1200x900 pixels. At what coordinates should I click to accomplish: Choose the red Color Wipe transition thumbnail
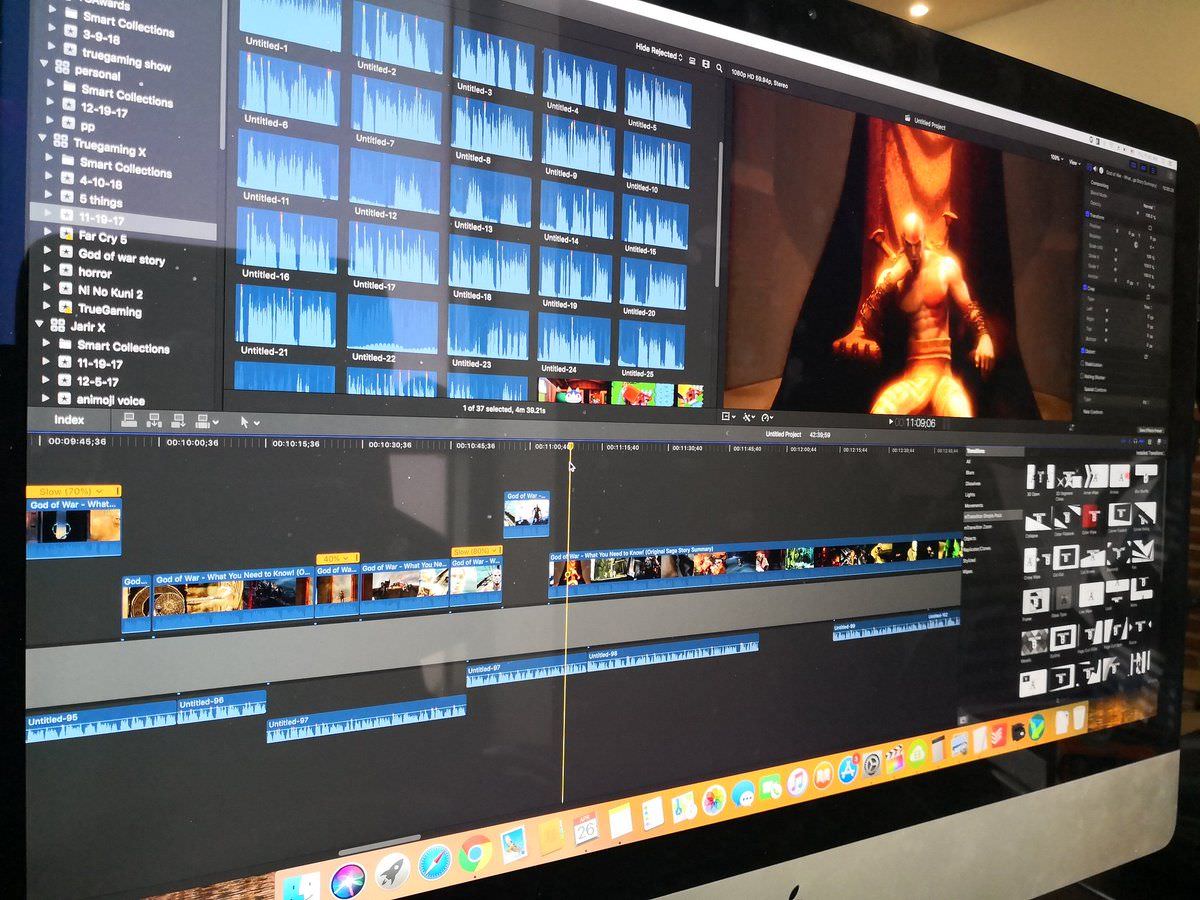point(1092,516)
